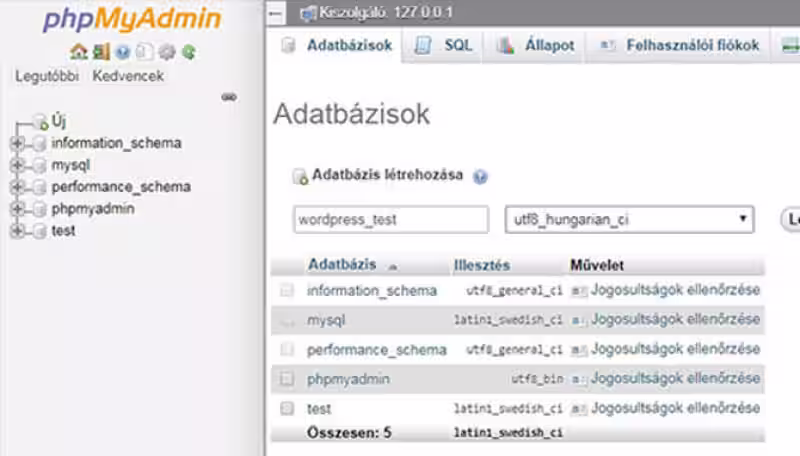Image resolution: width=800 pixels, height=456 pixels.
Task: Sort by Adatbázis column header
Action: click(342, 265)
